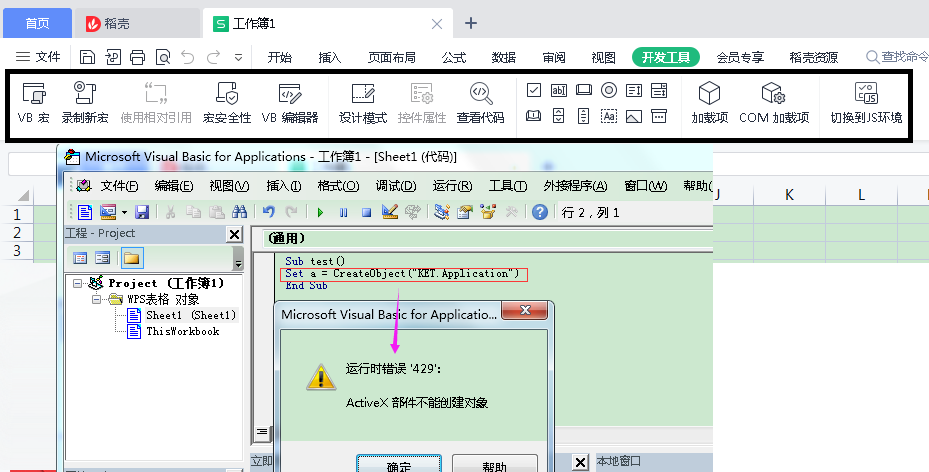Toggle folders in Project panel
The height and width of the screenshot is (472, 929).
click(132, 258)
